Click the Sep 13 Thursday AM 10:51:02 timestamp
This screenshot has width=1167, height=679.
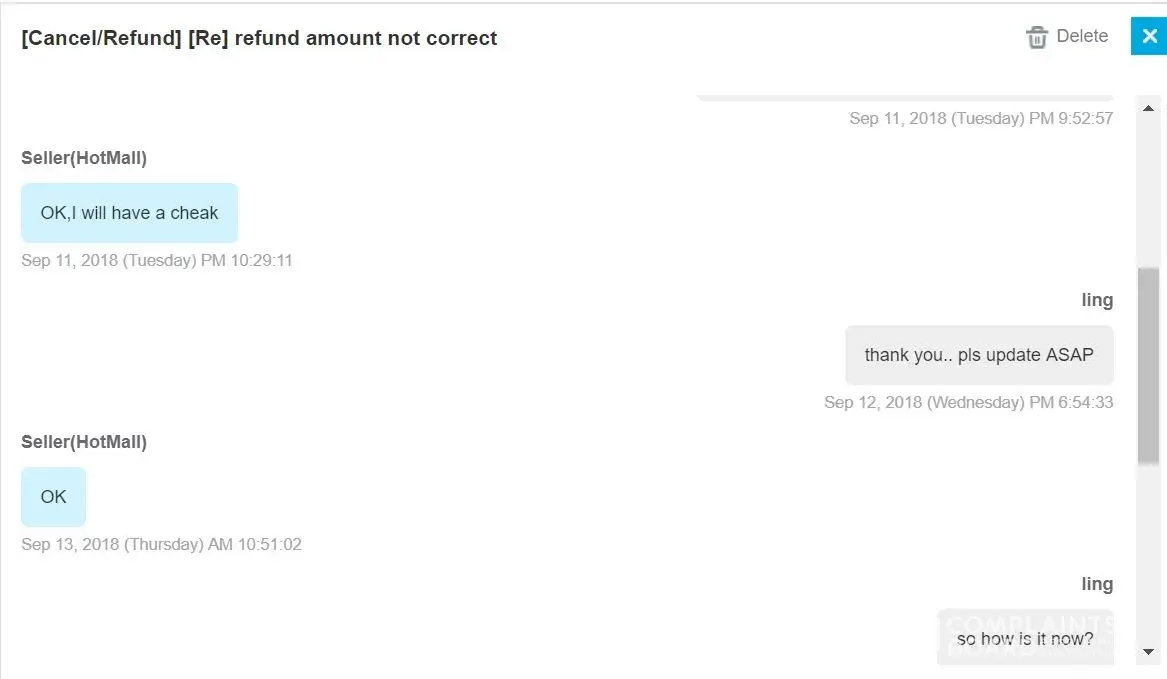161,545
